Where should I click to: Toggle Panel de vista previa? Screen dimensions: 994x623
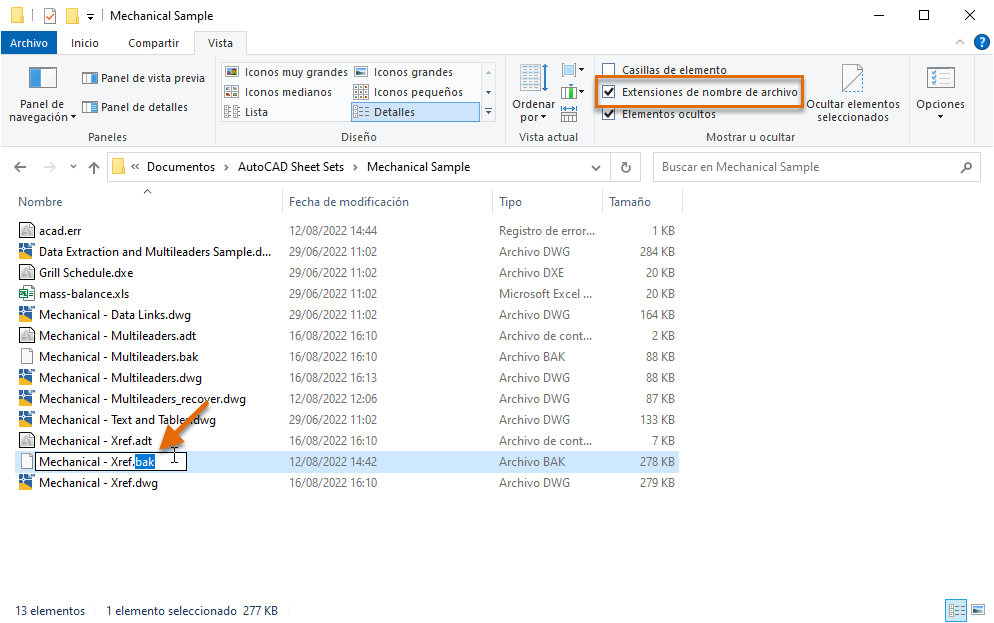(x=143, y=78)
